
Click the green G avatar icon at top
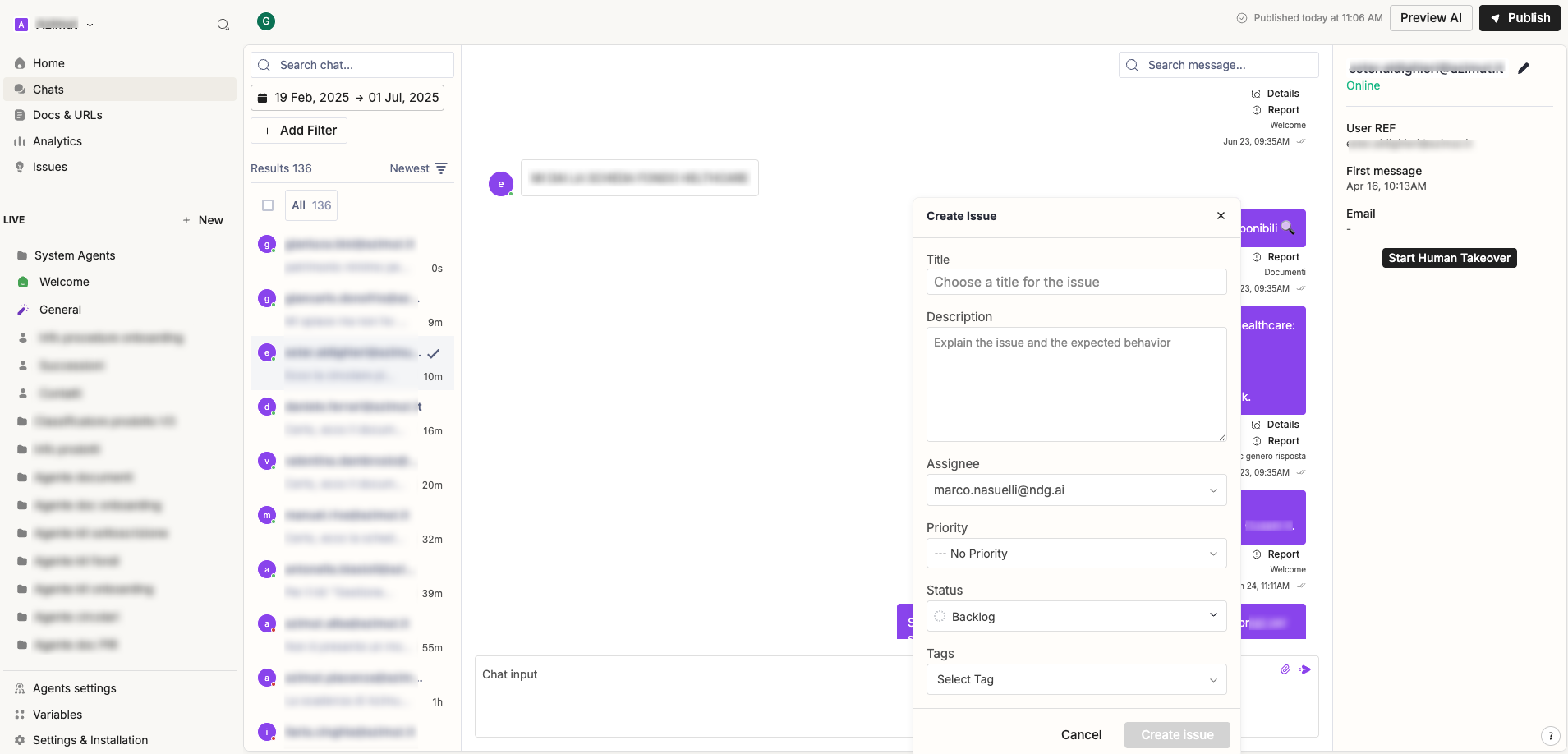coord(265,21)
